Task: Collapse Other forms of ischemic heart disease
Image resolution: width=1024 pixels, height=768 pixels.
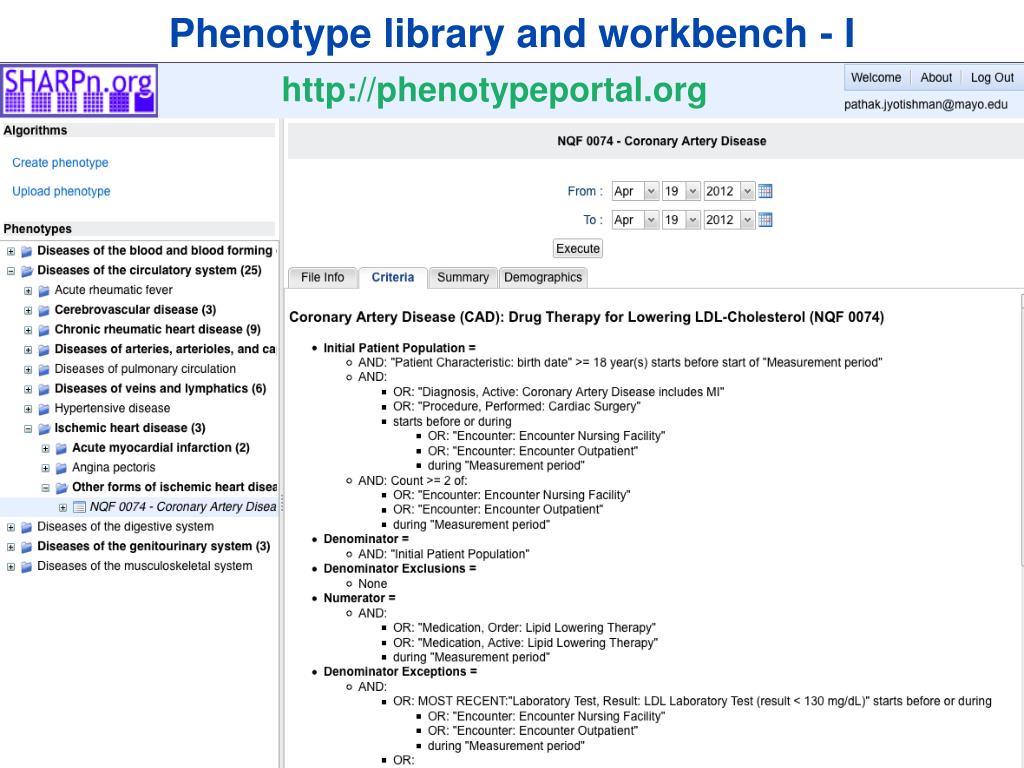Action: (x=45, y=488)
